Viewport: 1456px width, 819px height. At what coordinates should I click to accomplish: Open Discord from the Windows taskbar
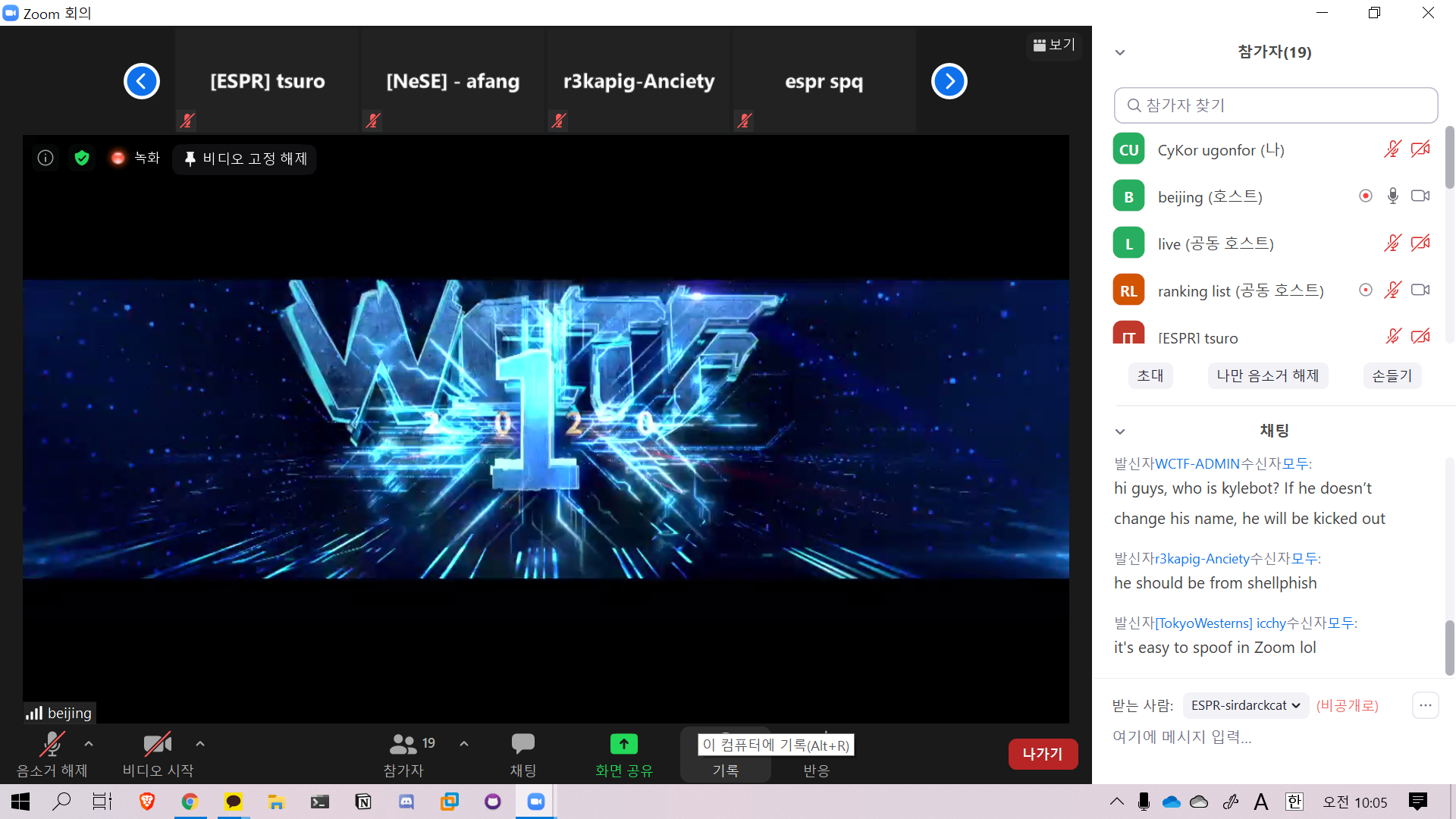(406, 802)
